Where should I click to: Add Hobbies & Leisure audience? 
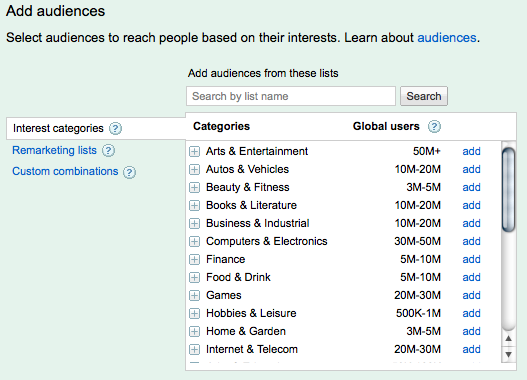pyautogui.click(x=471, y=313)
